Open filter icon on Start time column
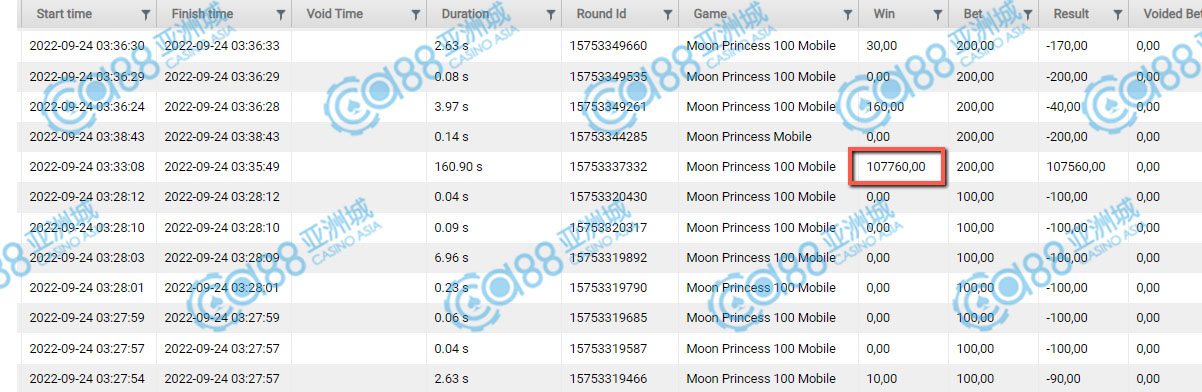Image resolution: width=1202 pixels, height=392 pixels. coord(146,15)
